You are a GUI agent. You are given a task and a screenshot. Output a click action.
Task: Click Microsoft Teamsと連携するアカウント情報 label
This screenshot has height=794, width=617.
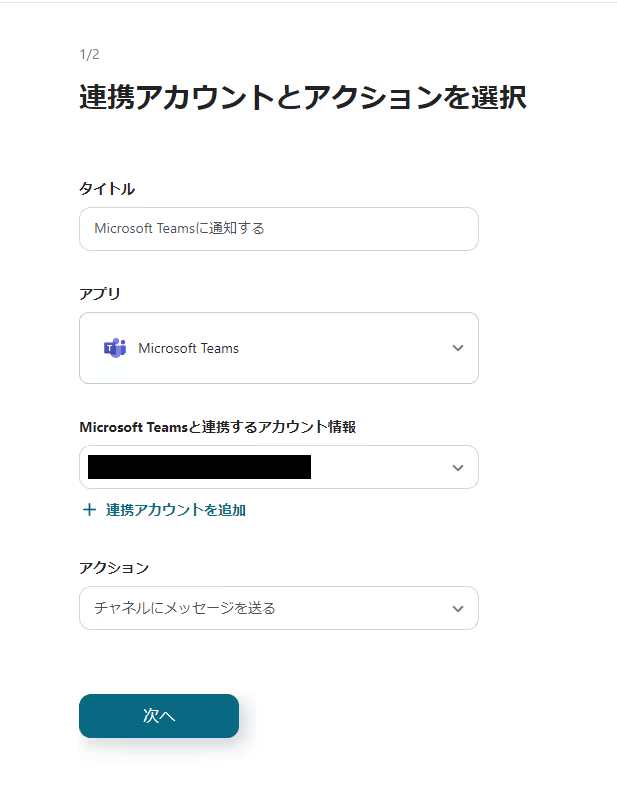coord(218,427)
